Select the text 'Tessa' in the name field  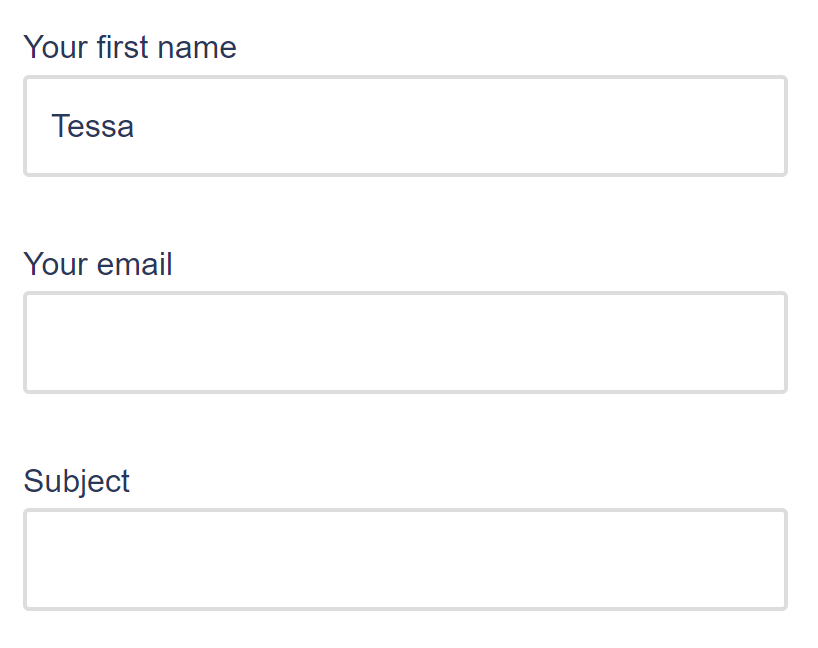pyautogui.click(x=92, y=126)
